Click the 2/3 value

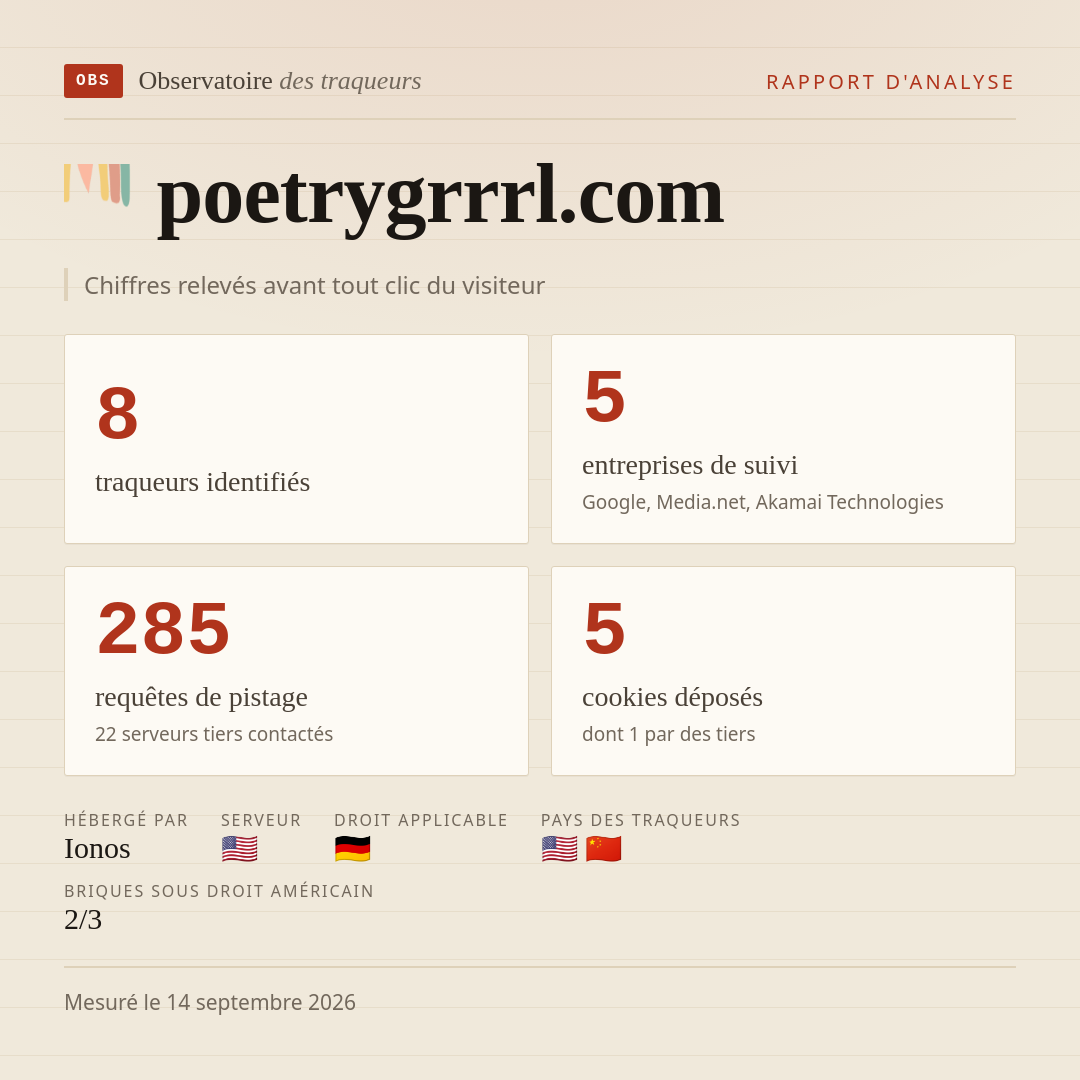[83, 920]
